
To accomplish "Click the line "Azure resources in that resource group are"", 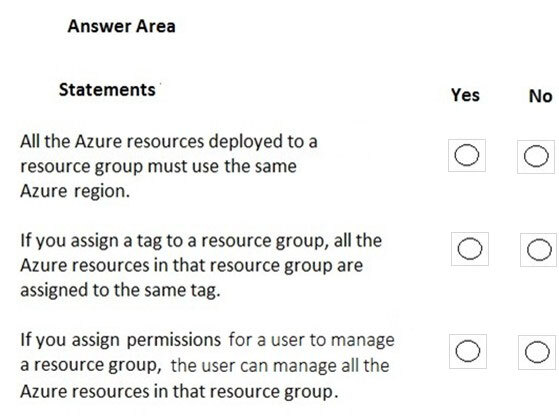I will click(x=192, y=266).
